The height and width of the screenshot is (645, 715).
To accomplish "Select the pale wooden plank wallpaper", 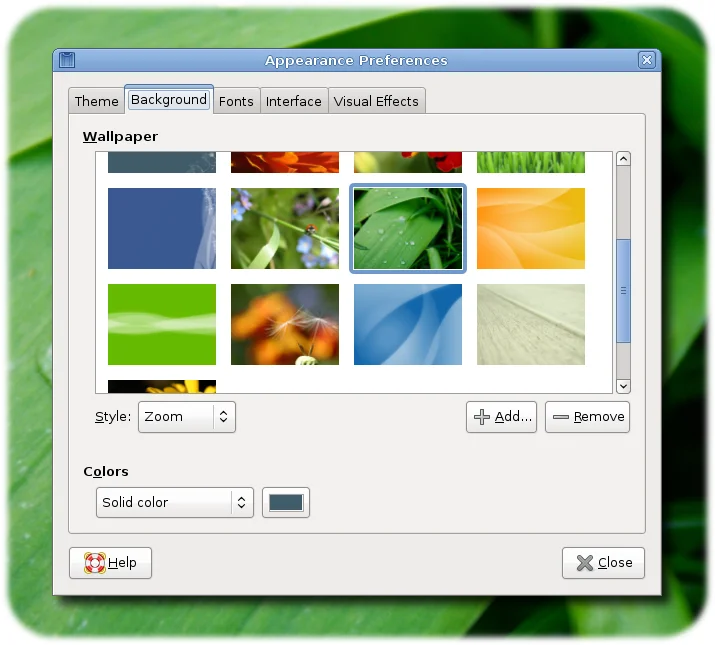I will (531, 324).
